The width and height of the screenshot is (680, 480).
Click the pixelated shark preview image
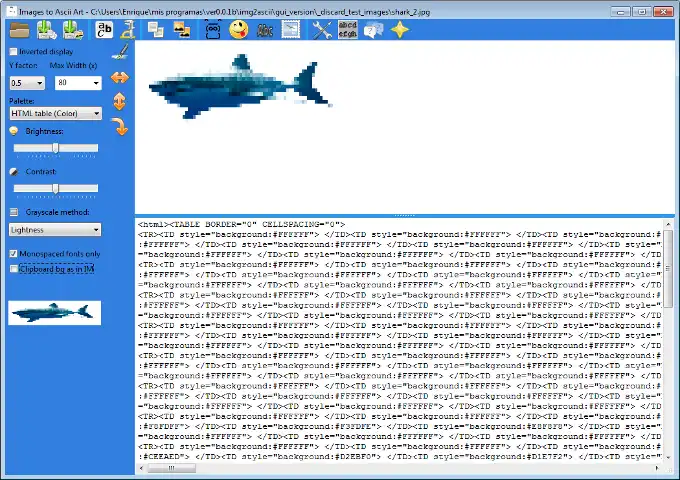[x=240, y=86]
